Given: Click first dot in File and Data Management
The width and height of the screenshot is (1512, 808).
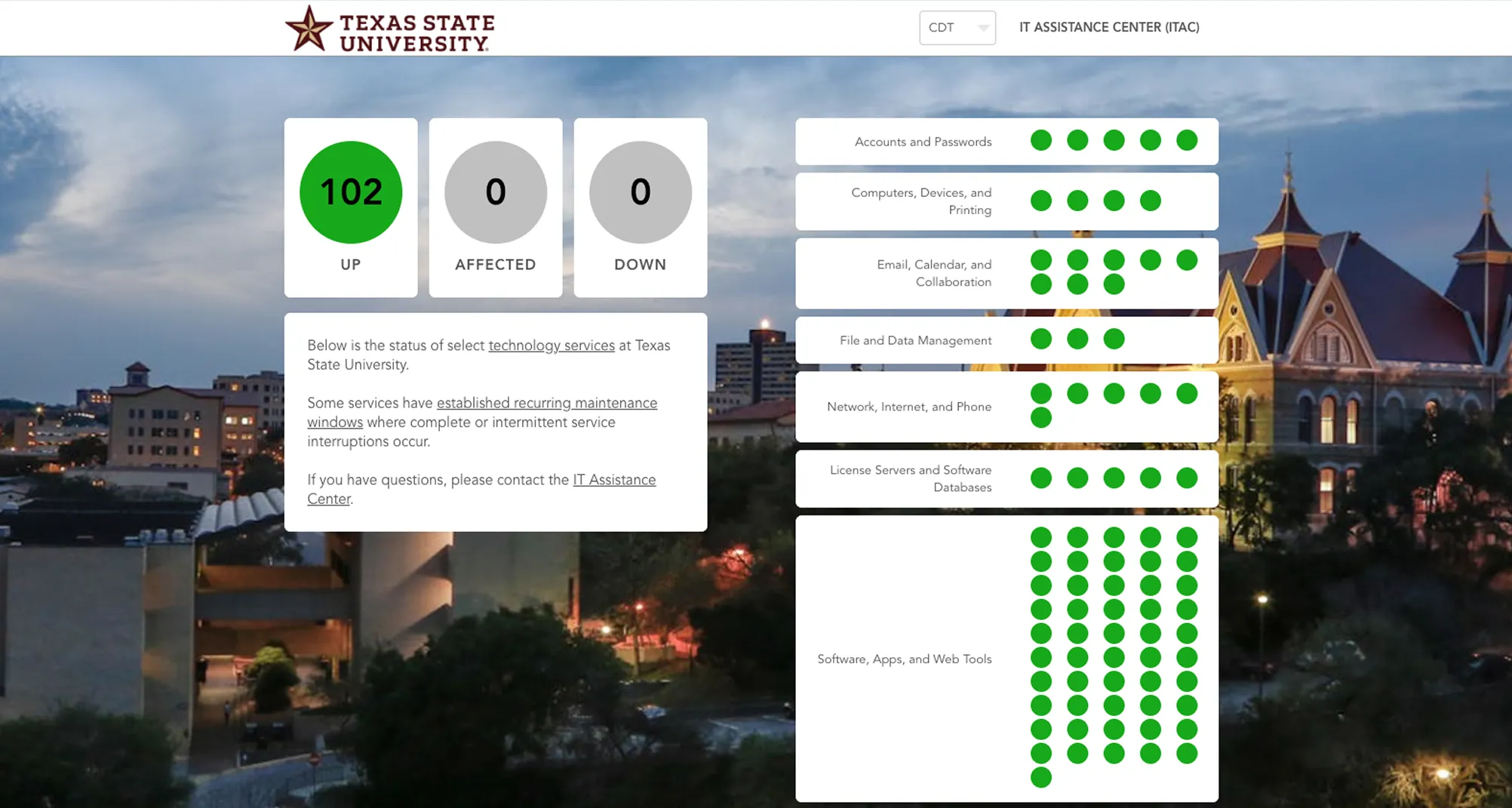Looking at the screenshot, I should [x=1041, y=339].
